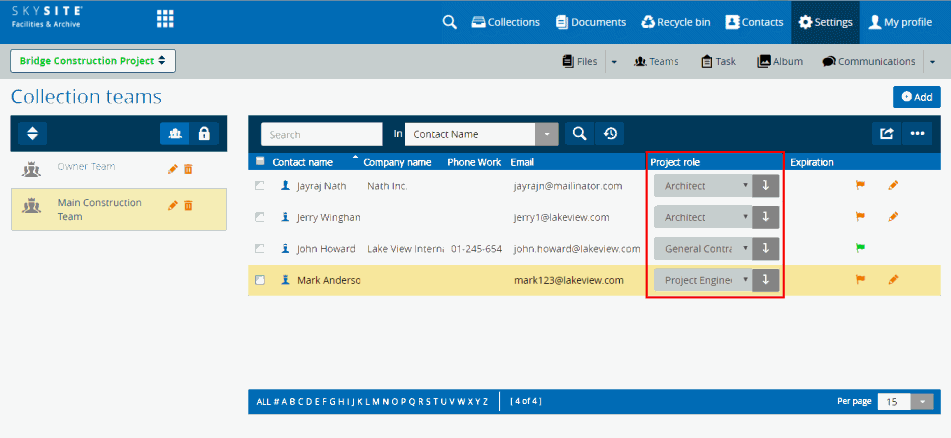Delete Main Construction Team with trash icon

coord(188,205)
